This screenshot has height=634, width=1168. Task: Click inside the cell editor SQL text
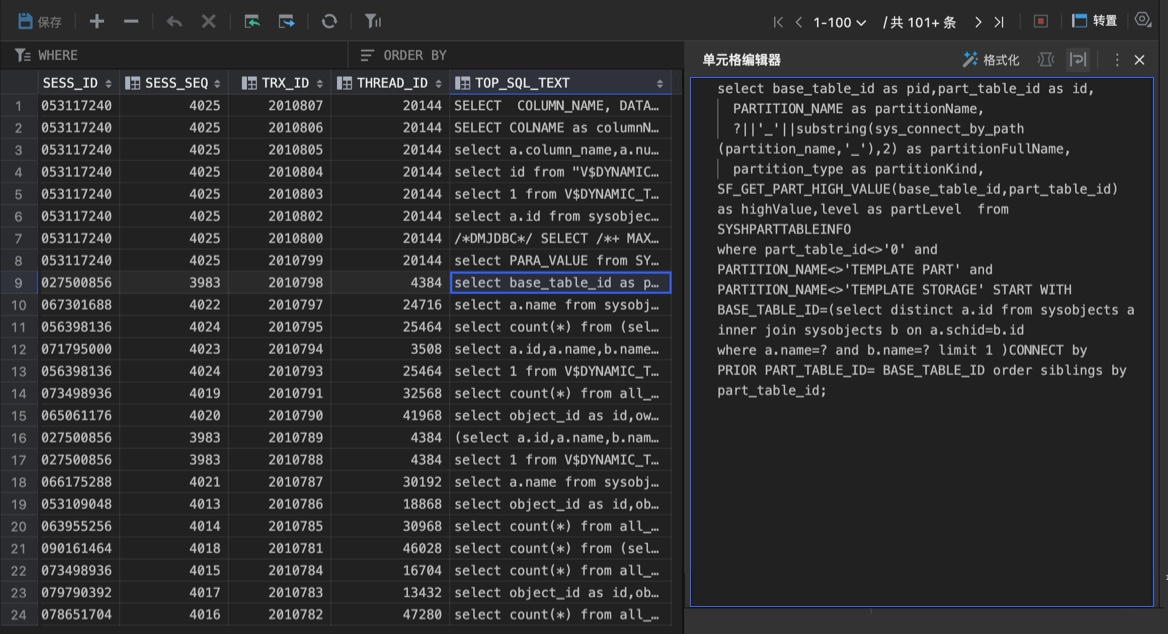pos(921,343)
